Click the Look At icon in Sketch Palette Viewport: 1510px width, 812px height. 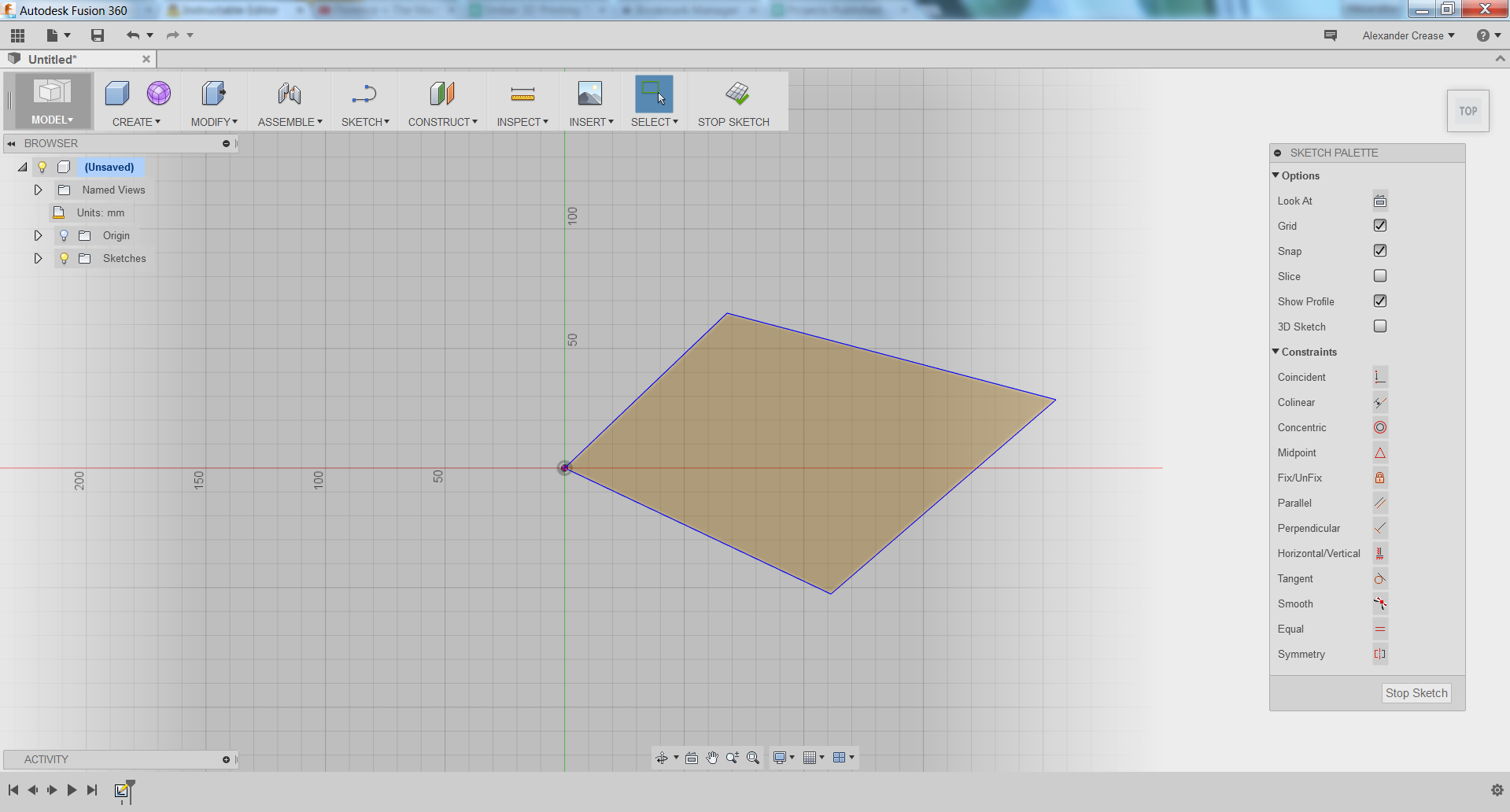[1380, 201]
